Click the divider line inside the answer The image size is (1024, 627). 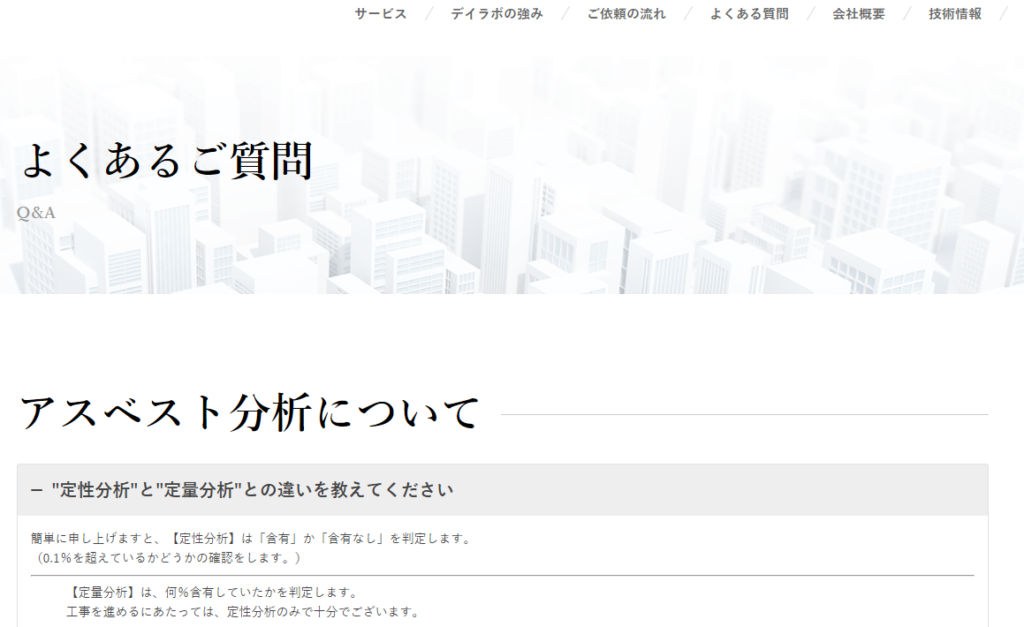[502, 575]
